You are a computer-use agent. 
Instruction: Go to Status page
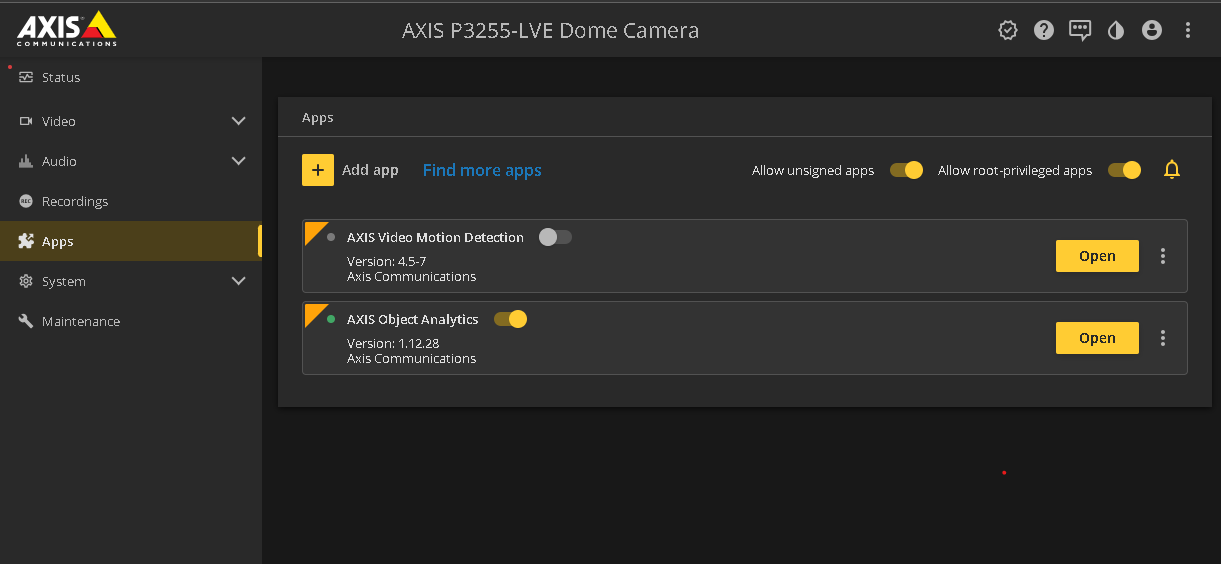[131, 77]
